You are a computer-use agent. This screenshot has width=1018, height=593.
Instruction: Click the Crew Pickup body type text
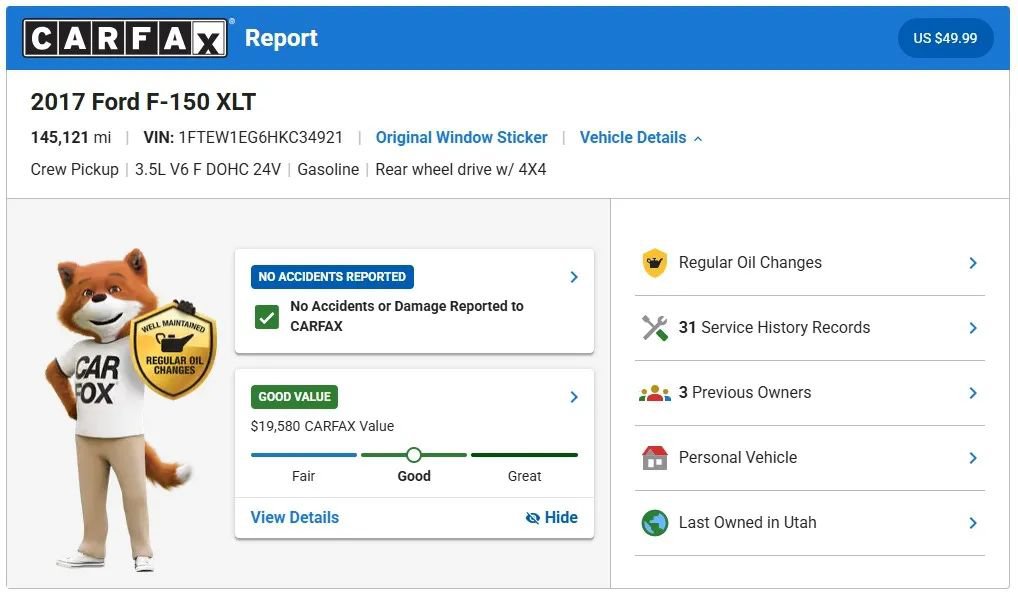coord(75,170)
